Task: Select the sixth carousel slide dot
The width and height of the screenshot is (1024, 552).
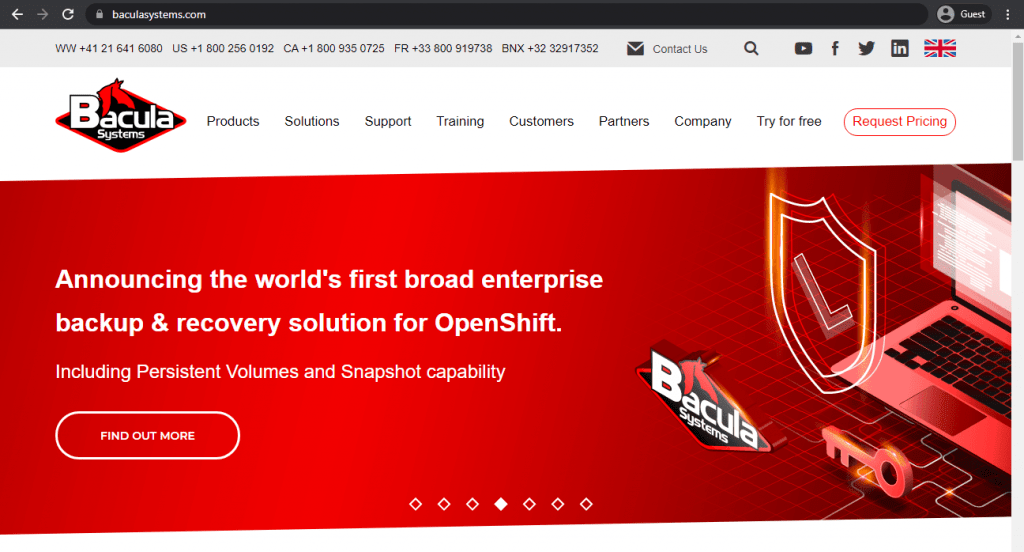Action: pos(558,504)
